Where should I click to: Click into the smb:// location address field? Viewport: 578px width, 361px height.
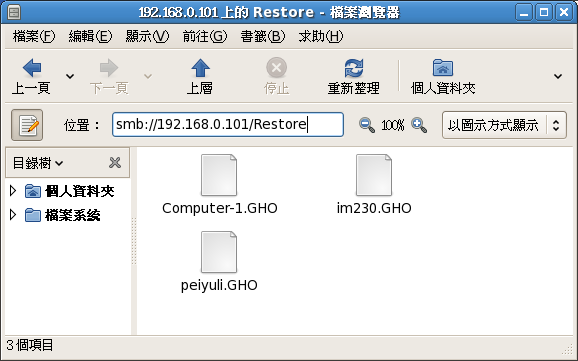pos(228,125)
